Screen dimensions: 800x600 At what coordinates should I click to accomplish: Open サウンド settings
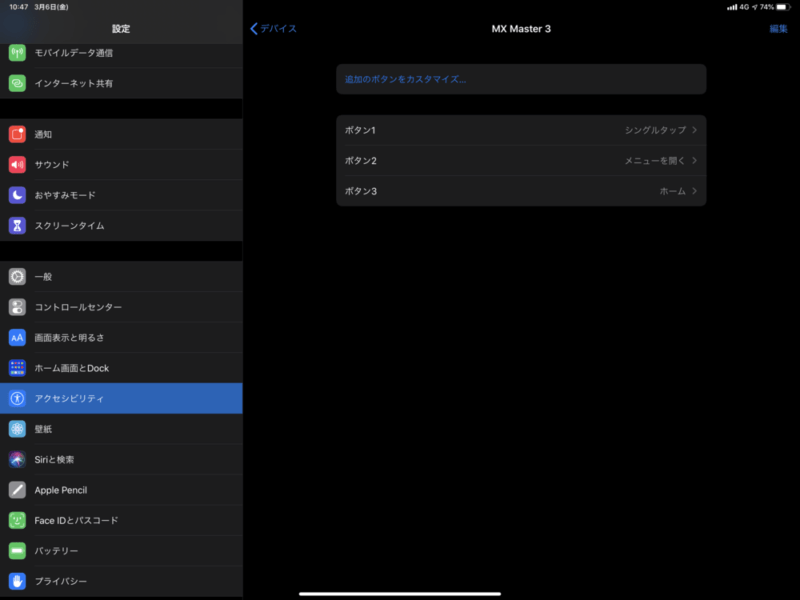121,165
